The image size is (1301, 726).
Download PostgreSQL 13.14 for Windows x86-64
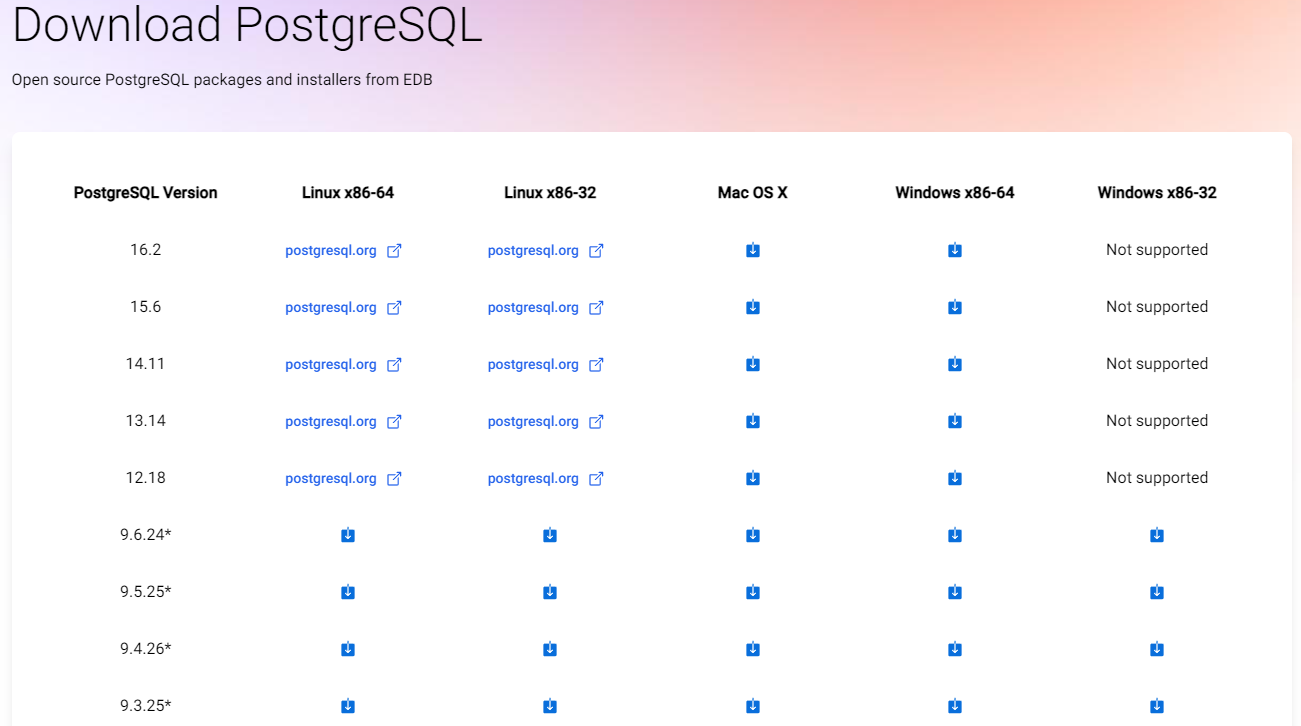tap(955, 421)
